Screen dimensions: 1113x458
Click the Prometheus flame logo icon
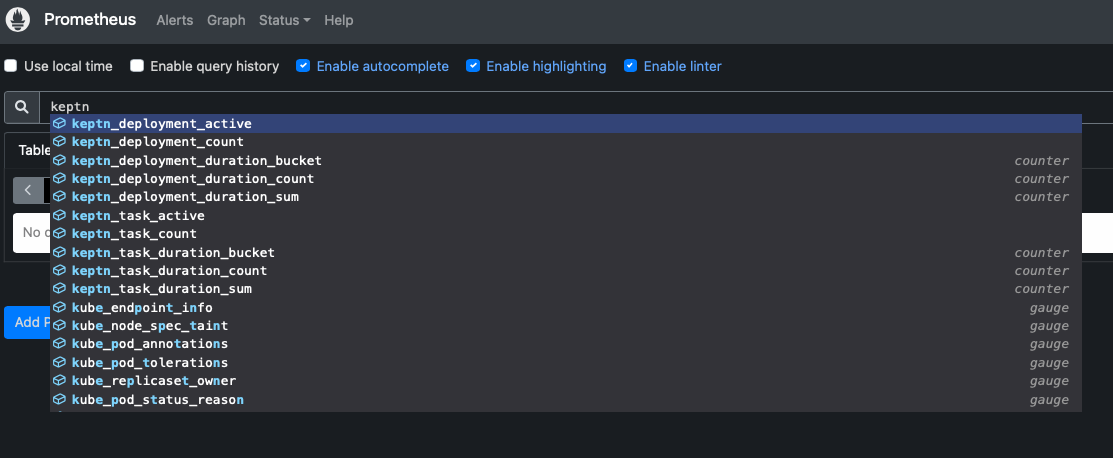18,20
